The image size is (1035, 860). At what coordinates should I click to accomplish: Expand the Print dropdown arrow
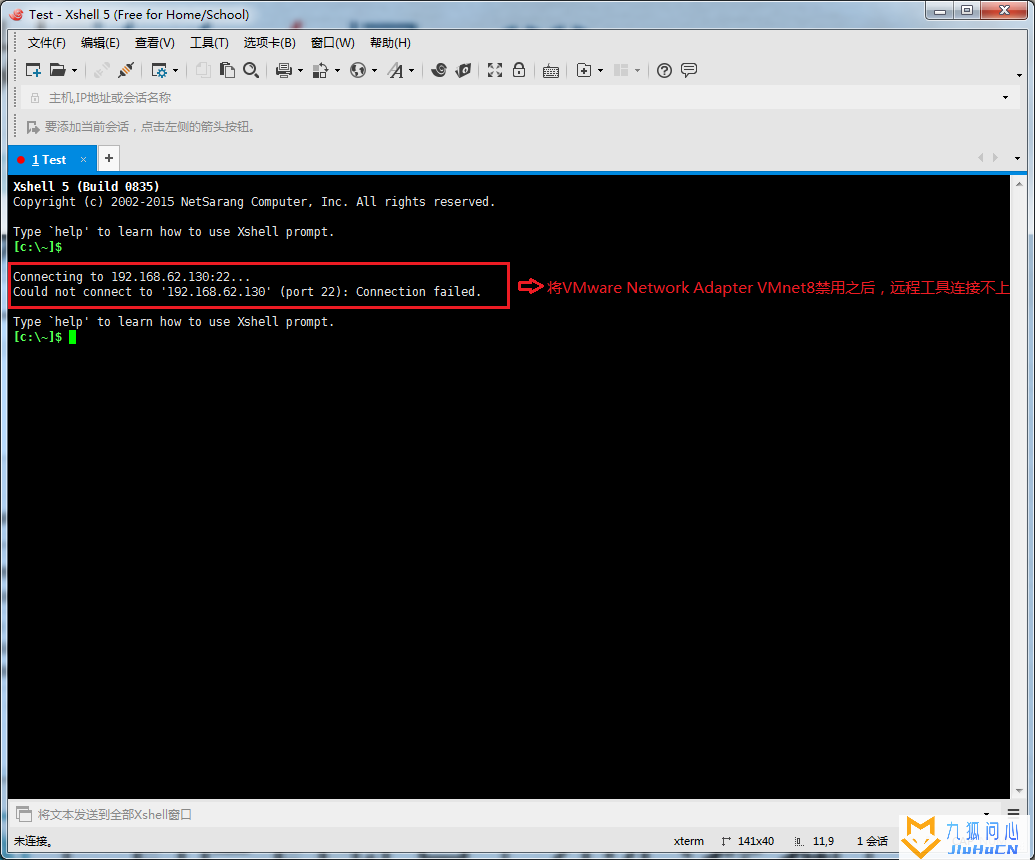click(x=300, y=71)
